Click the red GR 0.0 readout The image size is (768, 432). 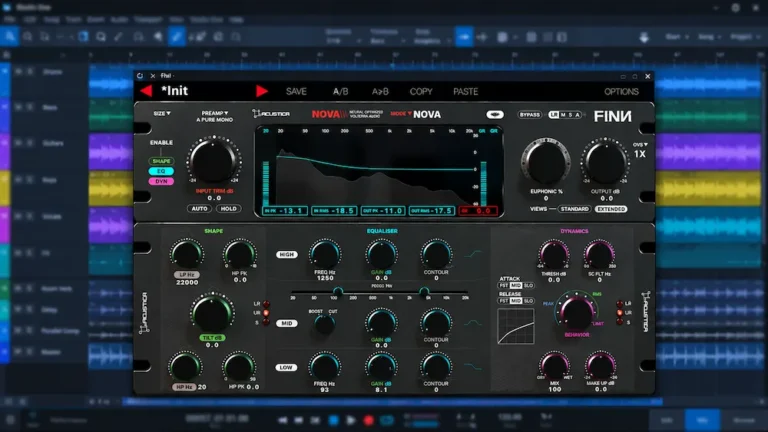pyautogui.click(x=478, y=211)
